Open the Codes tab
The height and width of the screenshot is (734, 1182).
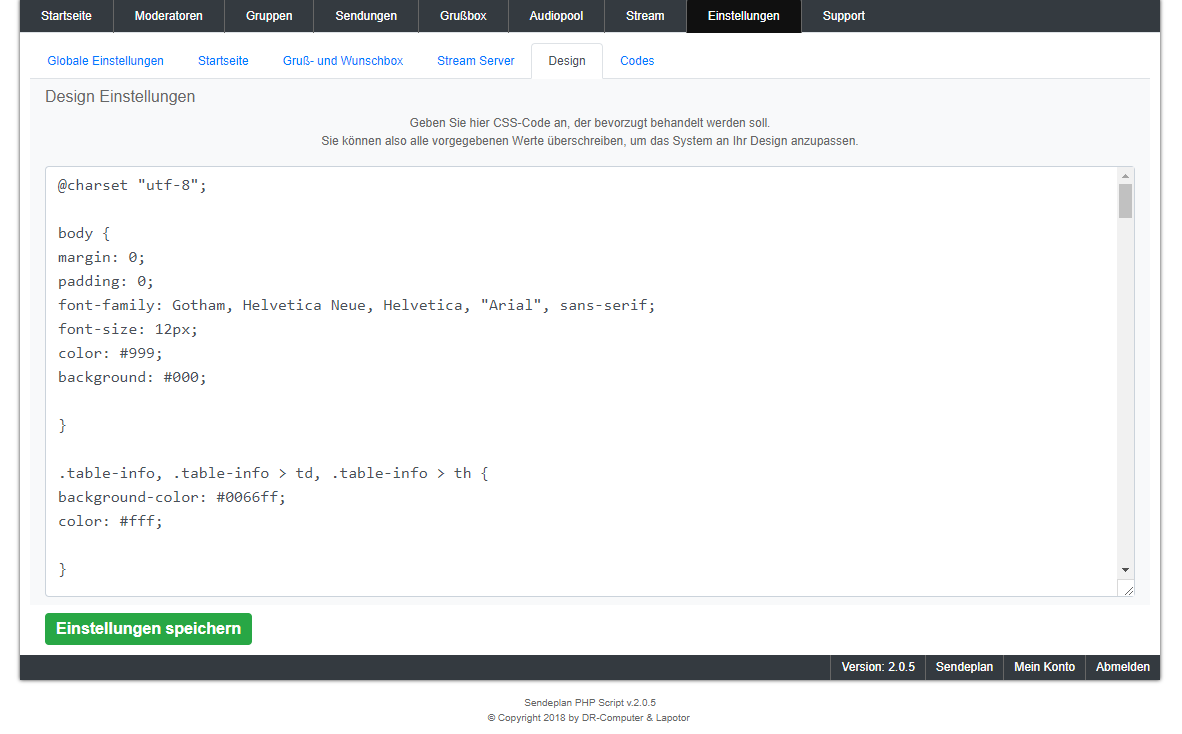[x=637, y=61]
